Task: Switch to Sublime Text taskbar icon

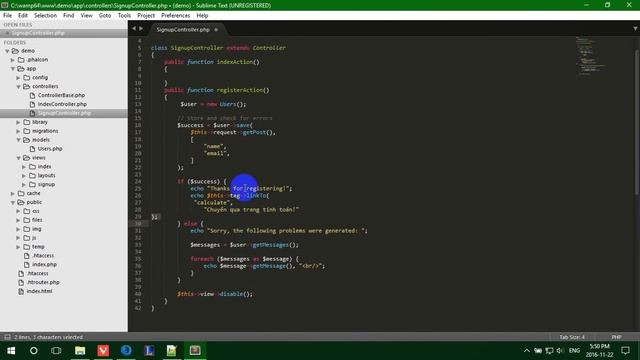Action: click(x=195, y=351)
